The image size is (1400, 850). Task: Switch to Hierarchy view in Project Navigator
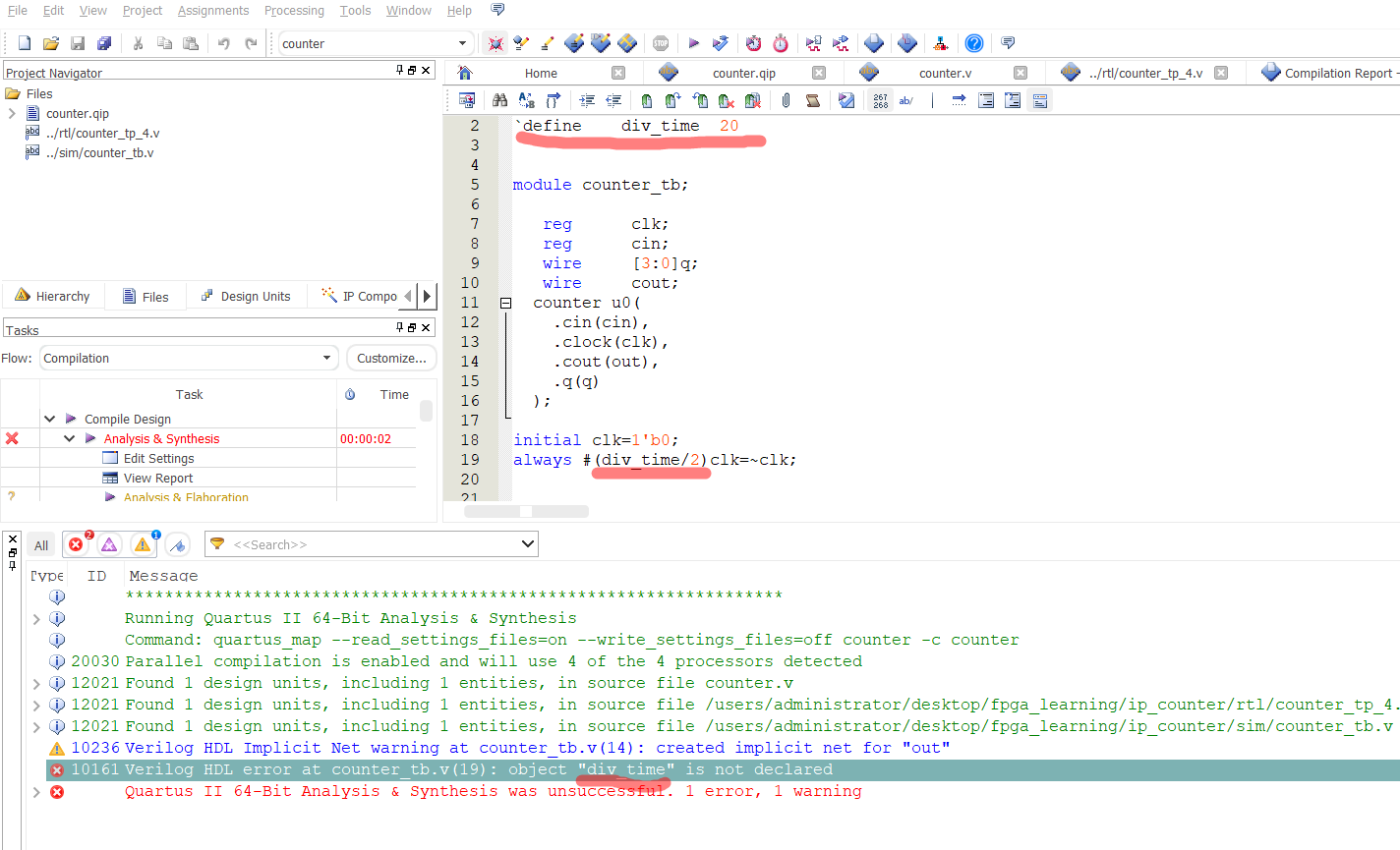click(x=53, y=296)
